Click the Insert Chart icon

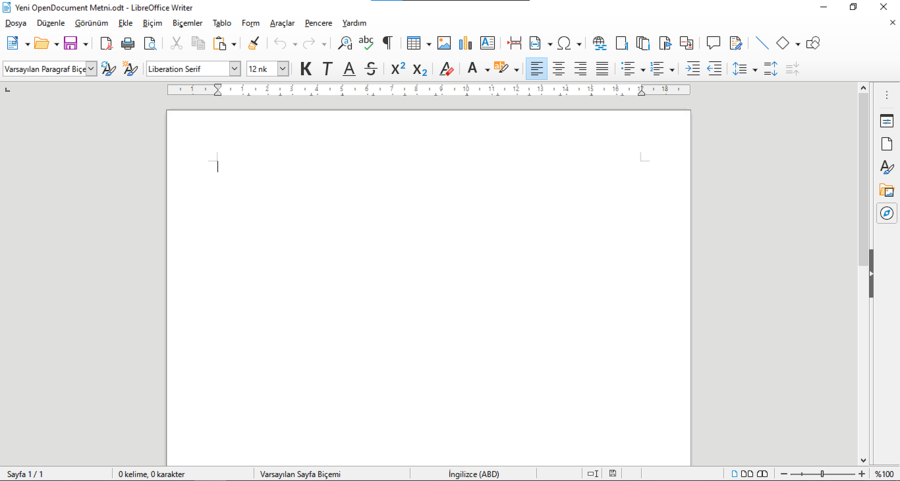pyautogui.click(x=465, y=43)
